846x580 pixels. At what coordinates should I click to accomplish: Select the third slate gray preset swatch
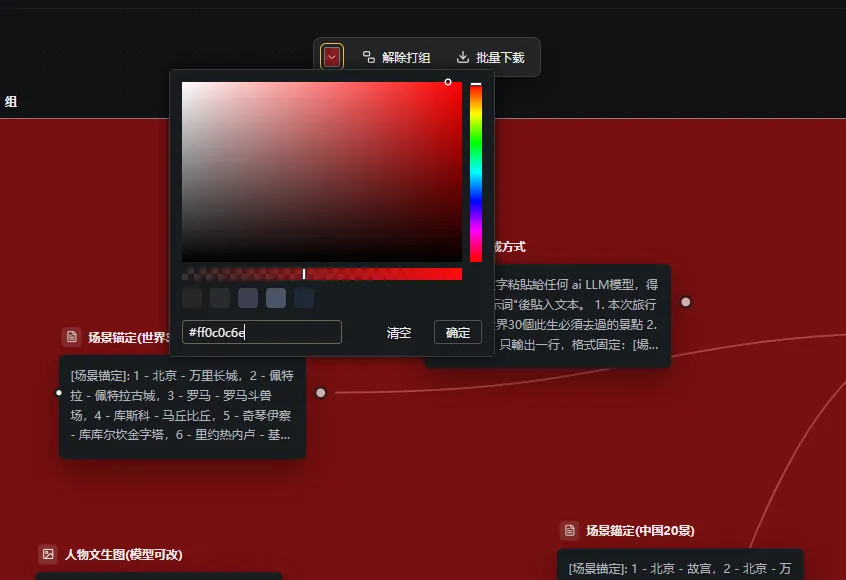[248, 298]
